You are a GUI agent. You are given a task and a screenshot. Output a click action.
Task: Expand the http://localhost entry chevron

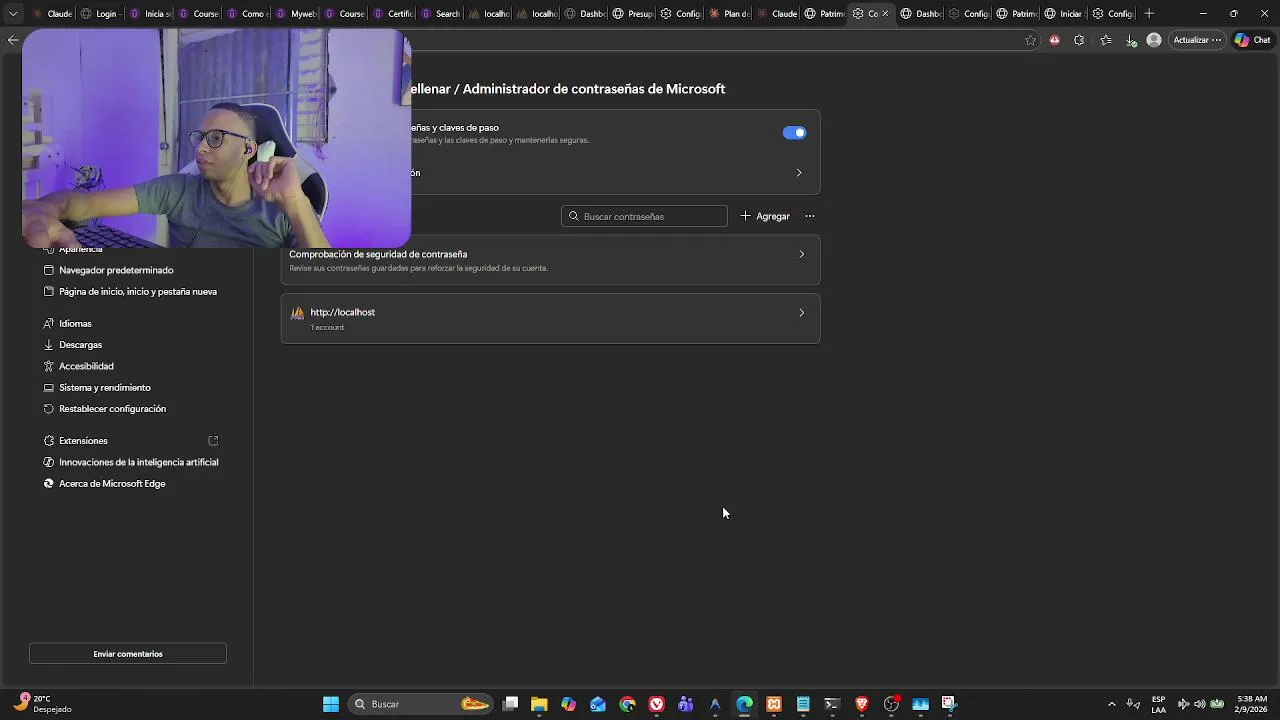coord(801,313)
